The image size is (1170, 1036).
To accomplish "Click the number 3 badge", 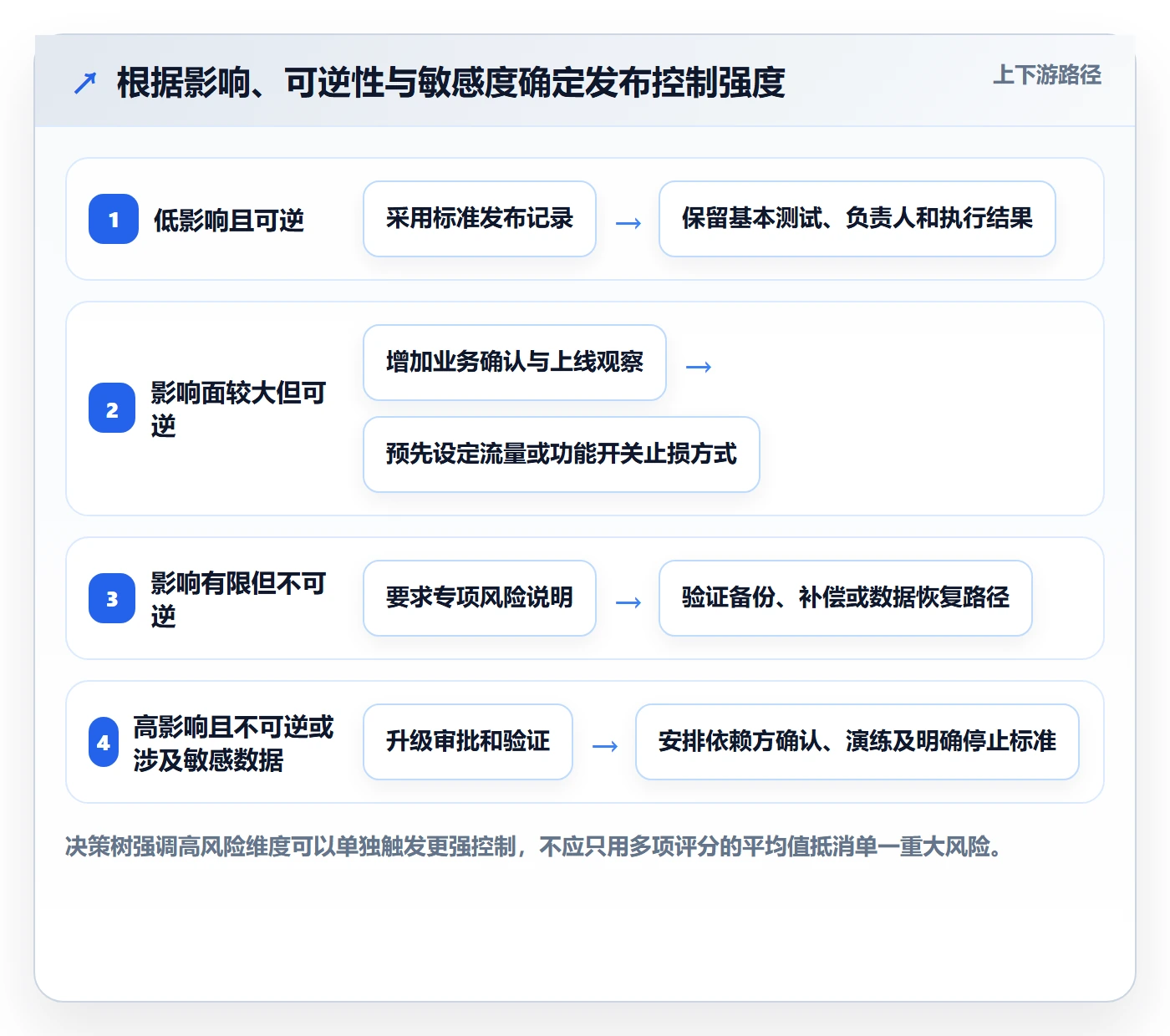I will pyautogui.click(x=112, y=598).
